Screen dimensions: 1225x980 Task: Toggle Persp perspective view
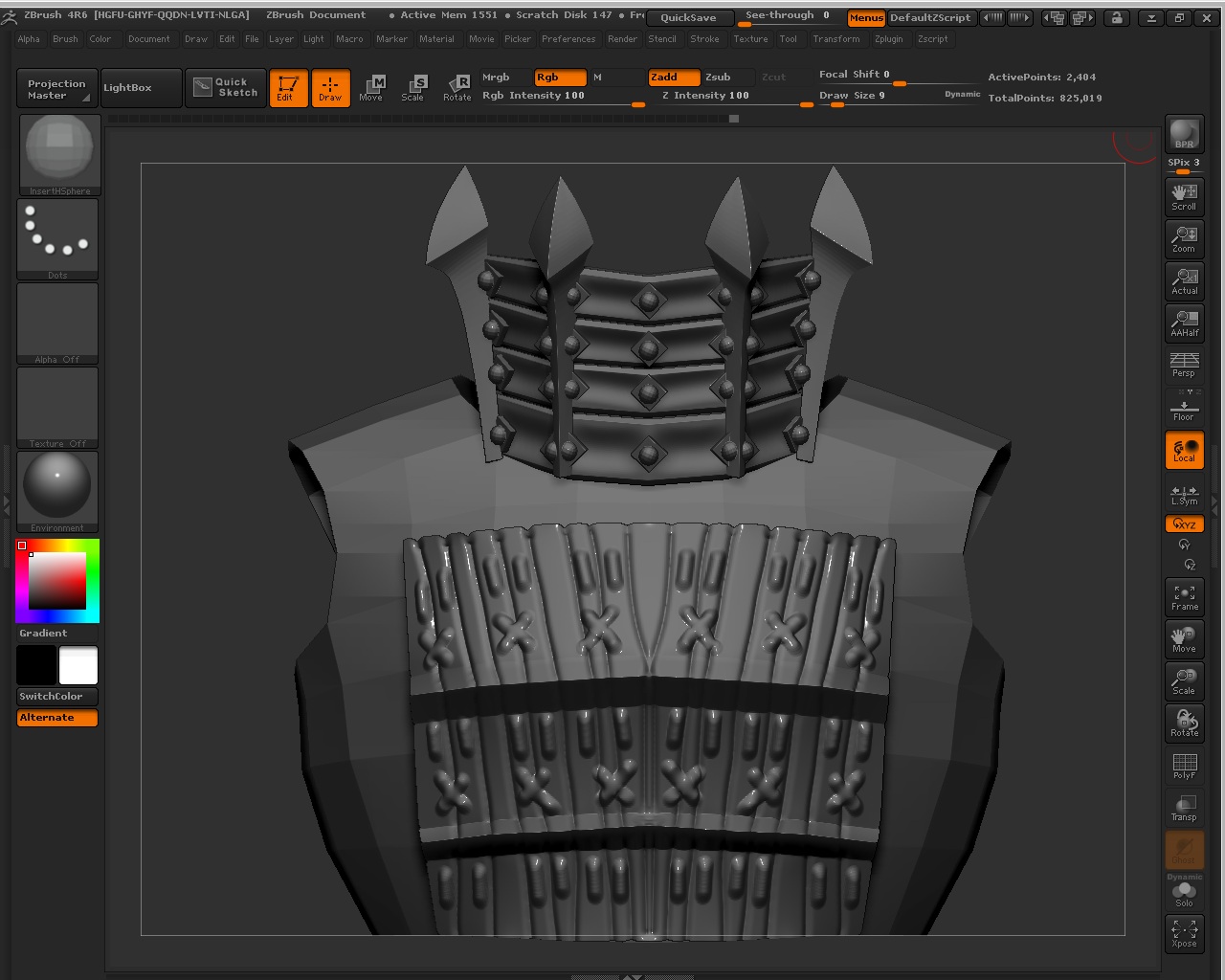[1184, 365]
